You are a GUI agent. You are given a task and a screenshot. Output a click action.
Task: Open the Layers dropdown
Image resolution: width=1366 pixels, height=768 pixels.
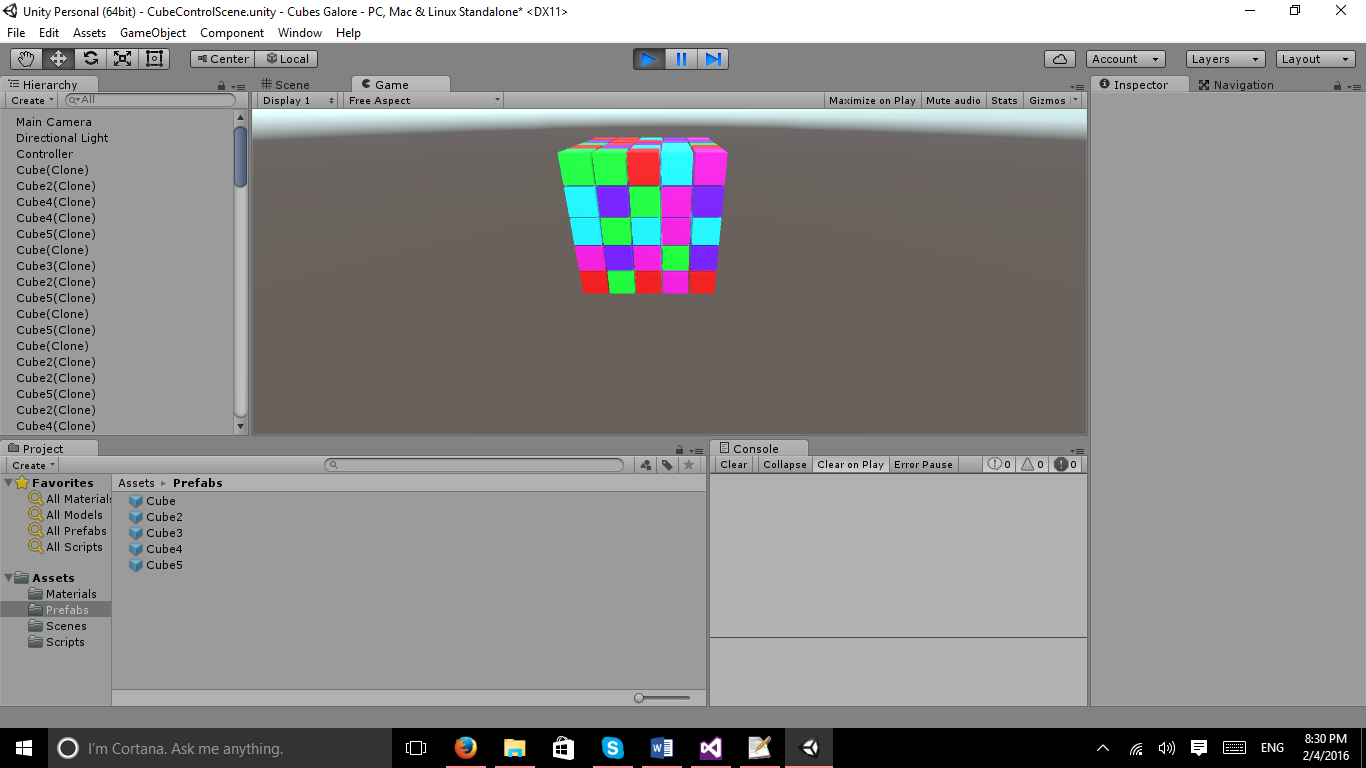[x=1225, y=59]
